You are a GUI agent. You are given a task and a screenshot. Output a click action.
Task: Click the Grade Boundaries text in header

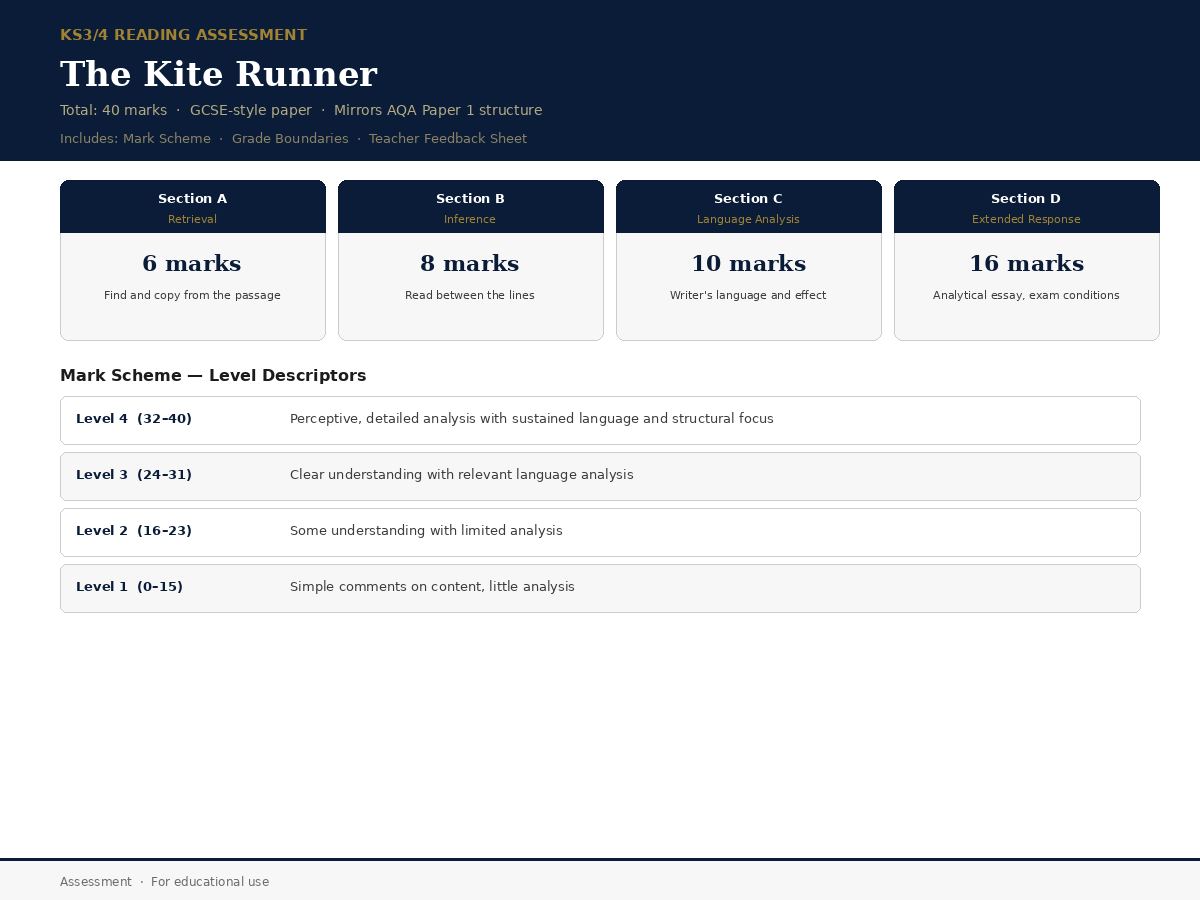click(290, 139)
